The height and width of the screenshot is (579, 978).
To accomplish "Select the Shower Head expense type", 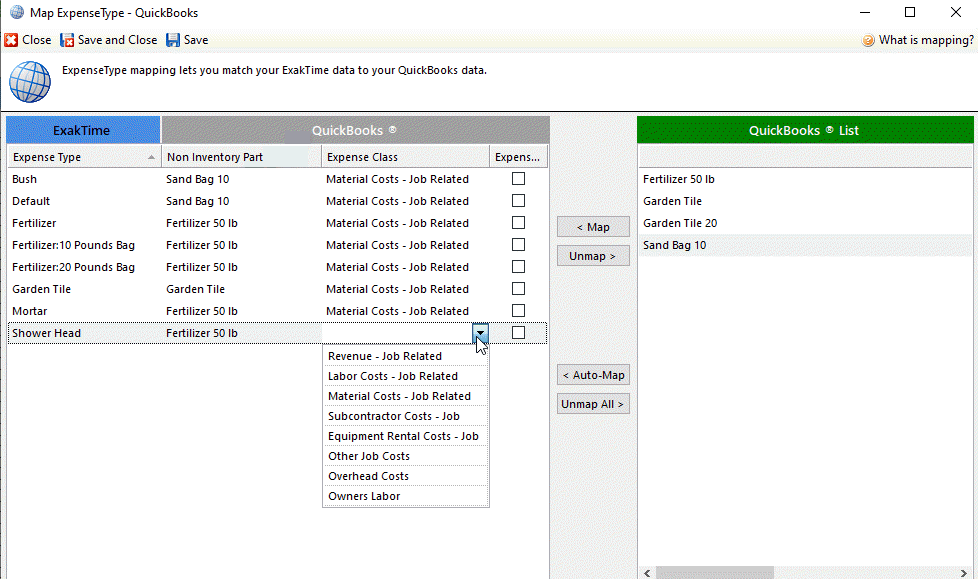I will click(x=46, y=333).
